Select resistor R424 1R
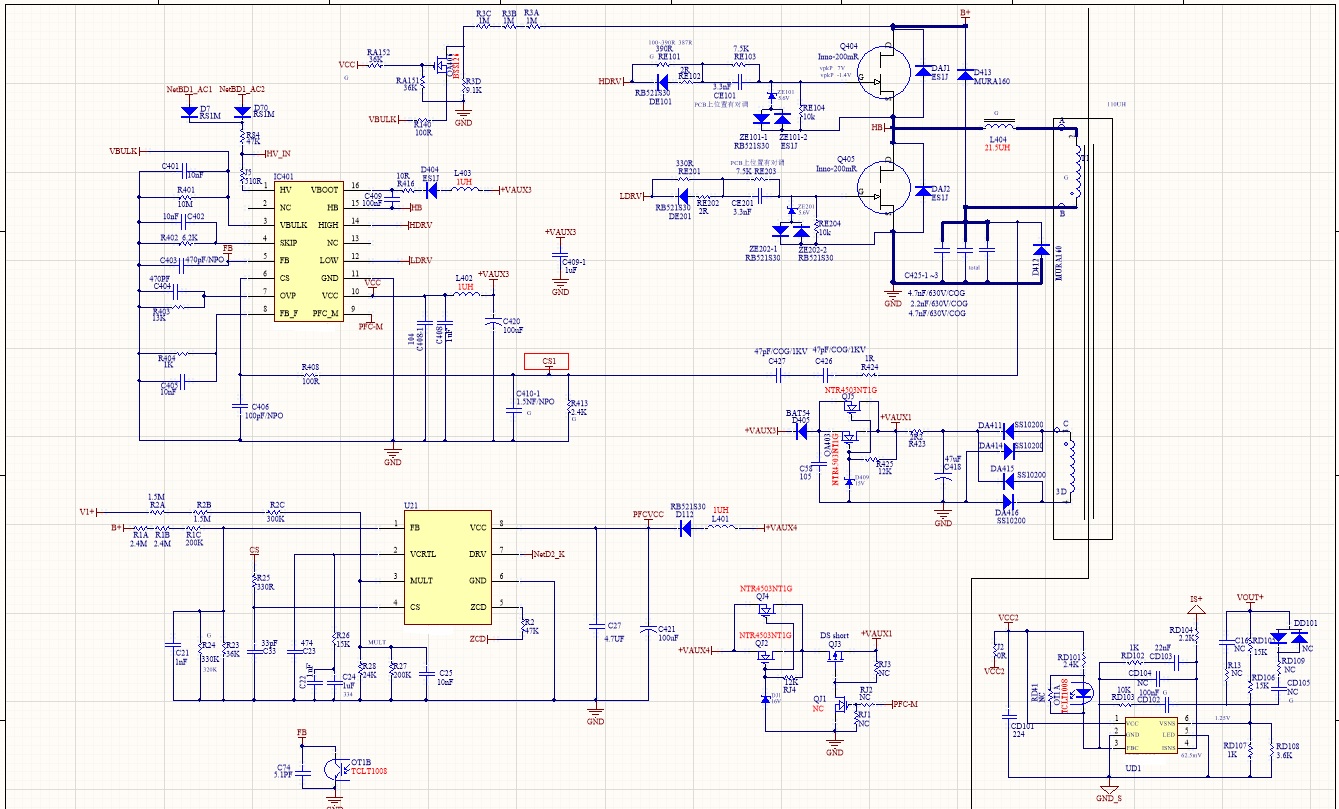1339x809 pixels. [869, 376]
